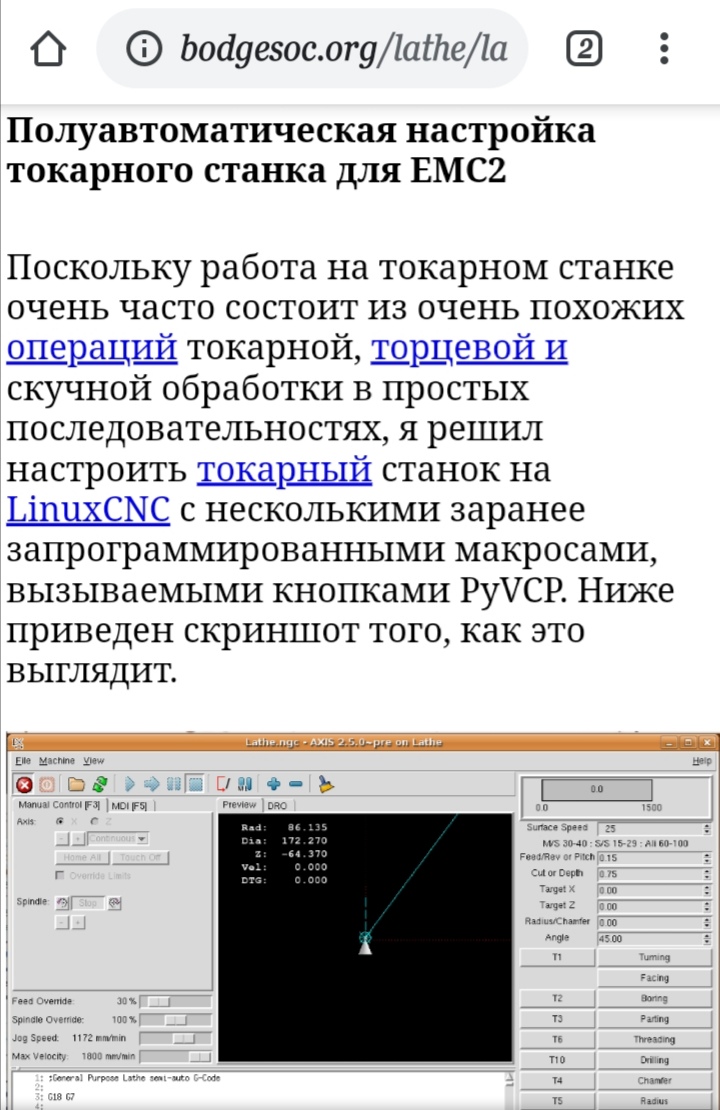
Task: Open the View menu in AXIS
Action: [93, 760]
